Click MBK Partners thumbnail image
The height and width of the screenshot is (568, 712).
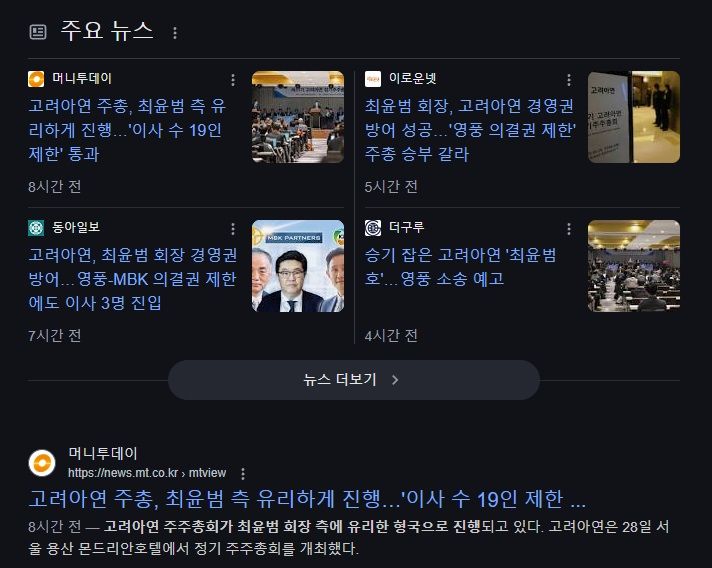[298, 266]
